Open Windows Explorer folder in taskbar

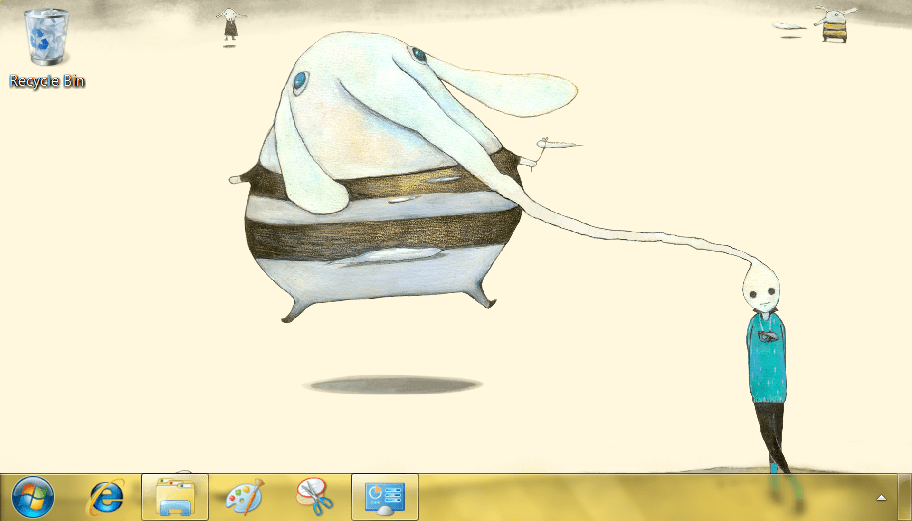(x=175, y=498)
